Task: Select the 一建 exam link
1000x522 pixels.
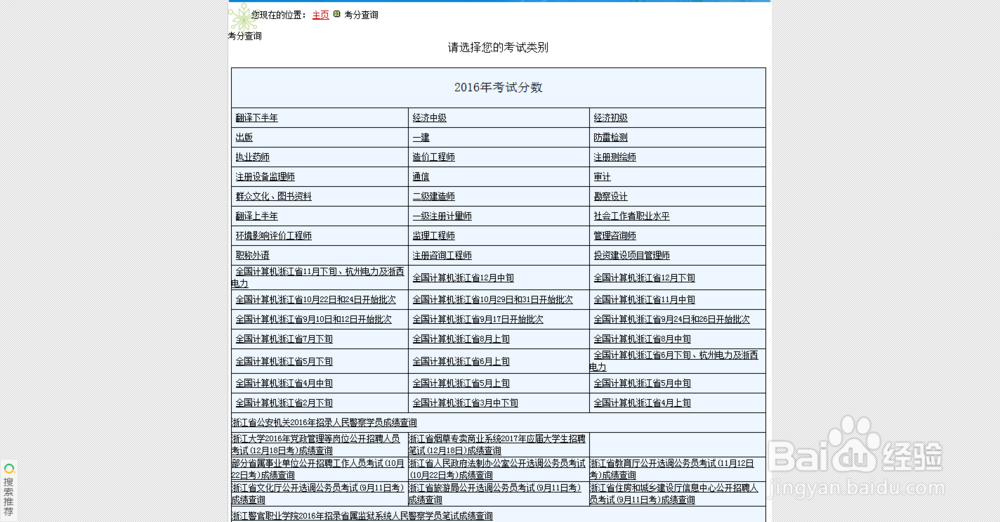Action: (x=421, y=137)
